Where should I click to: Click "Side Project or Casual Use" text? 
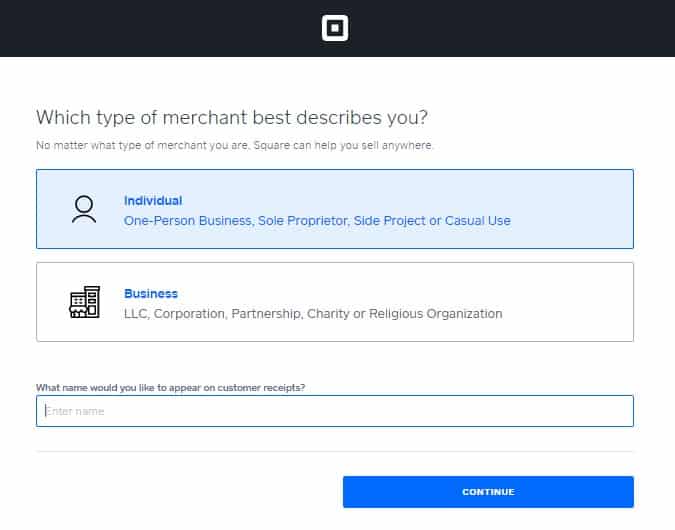point(432,221)
